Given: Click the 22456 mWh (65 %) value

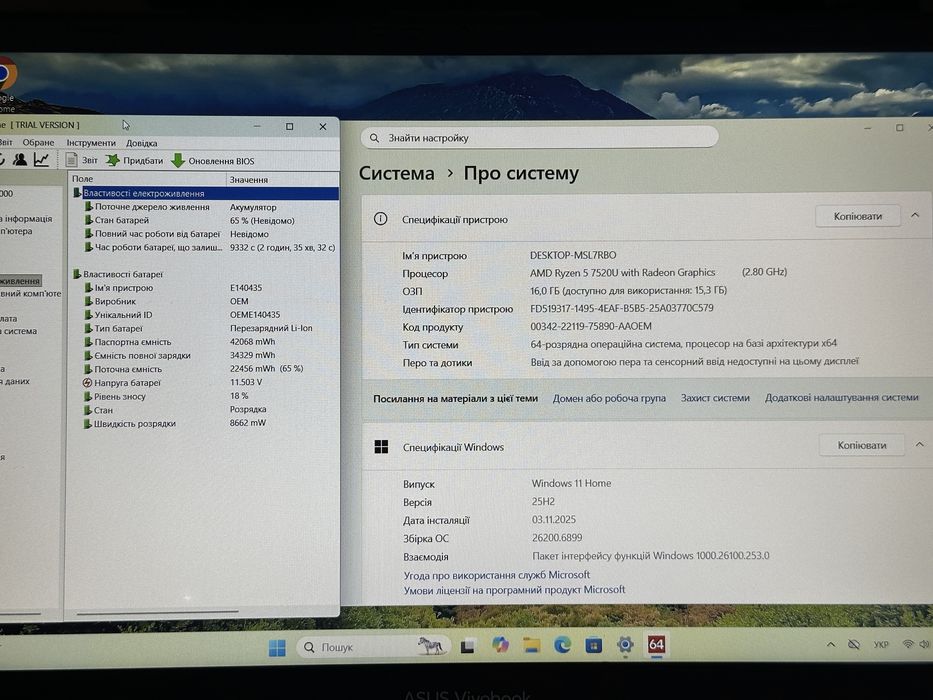Looking at the screenshot, I should tap(267, 369).
